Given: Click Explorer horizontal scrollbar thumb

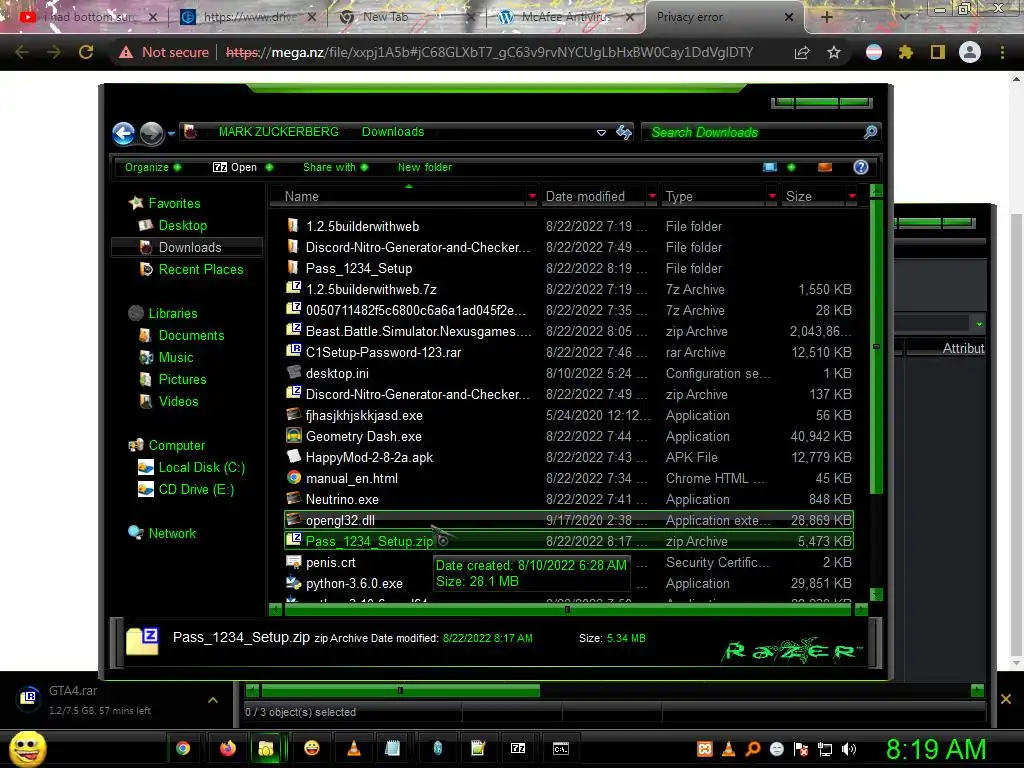Looking at the screenshot, I should [x=567, y=609].
